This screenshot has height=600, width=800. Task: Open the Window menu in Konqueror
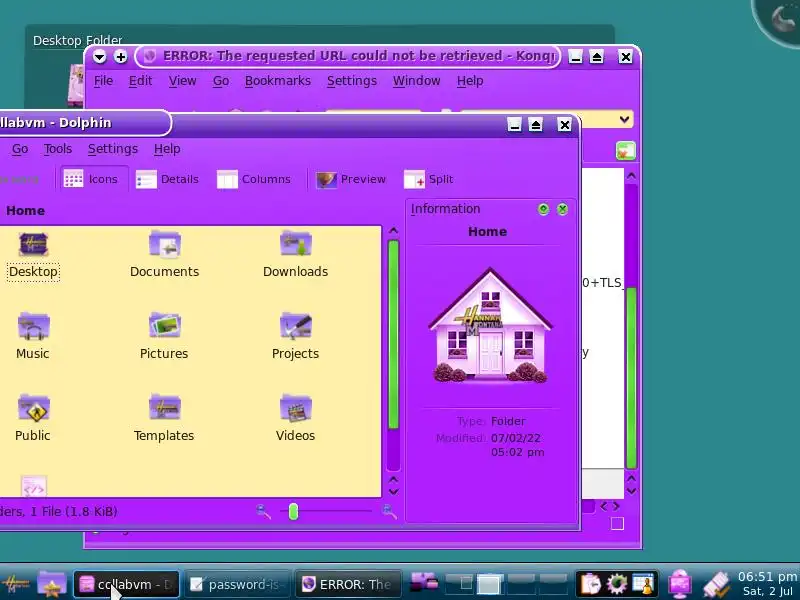(x=416, y=81)
